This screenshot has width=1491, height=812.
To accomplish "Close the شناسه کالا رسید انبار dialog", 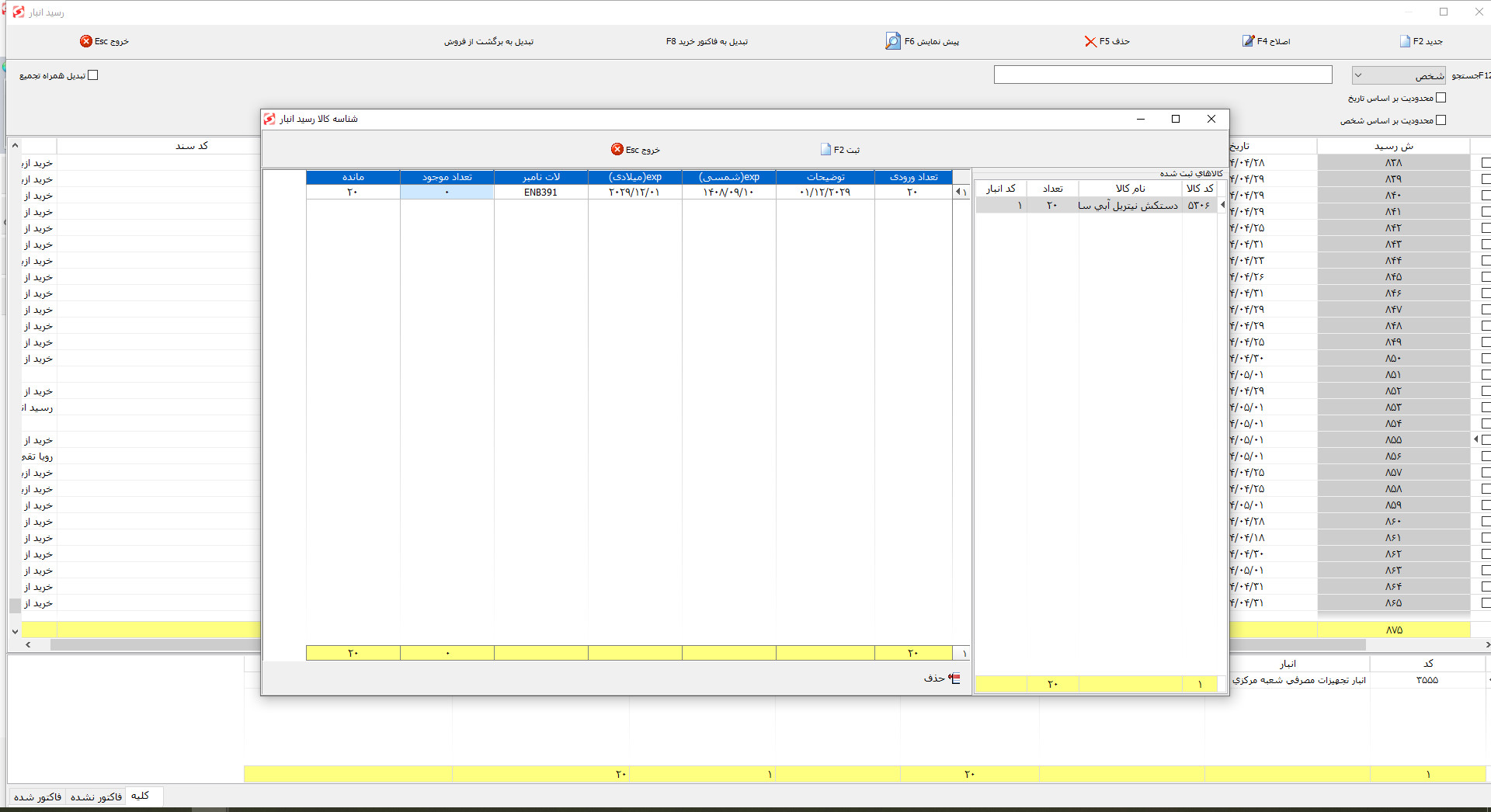I will 1211,119.
